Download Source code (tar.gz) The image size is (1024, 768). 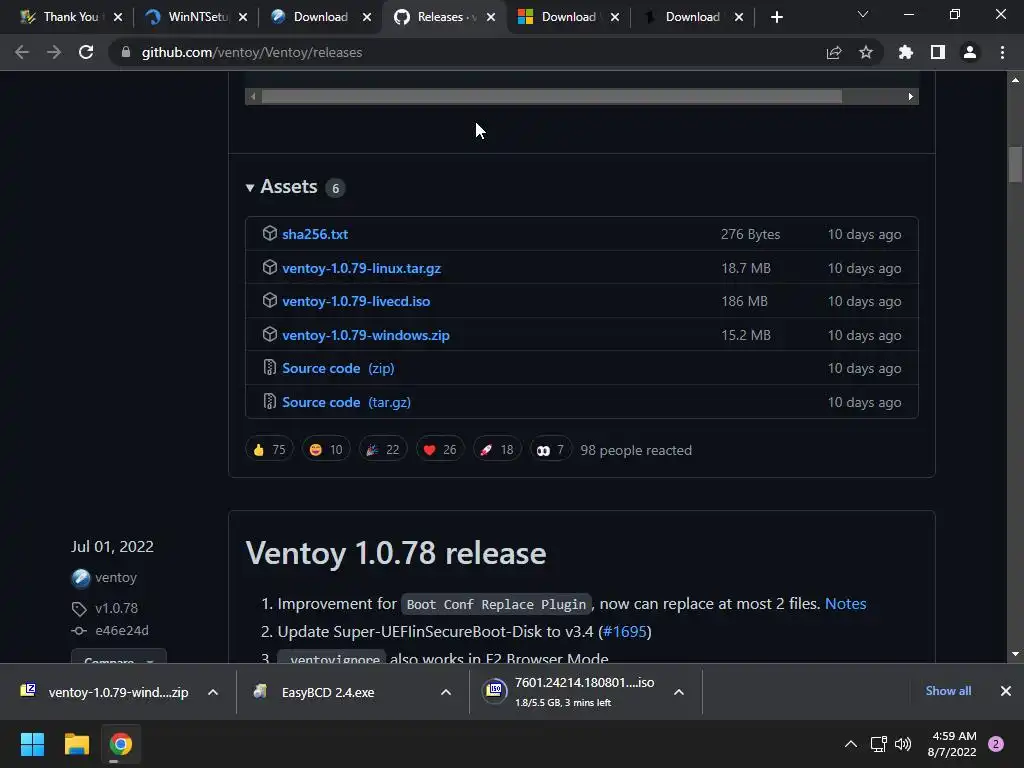pyautogui.click(x=346, y=402)
